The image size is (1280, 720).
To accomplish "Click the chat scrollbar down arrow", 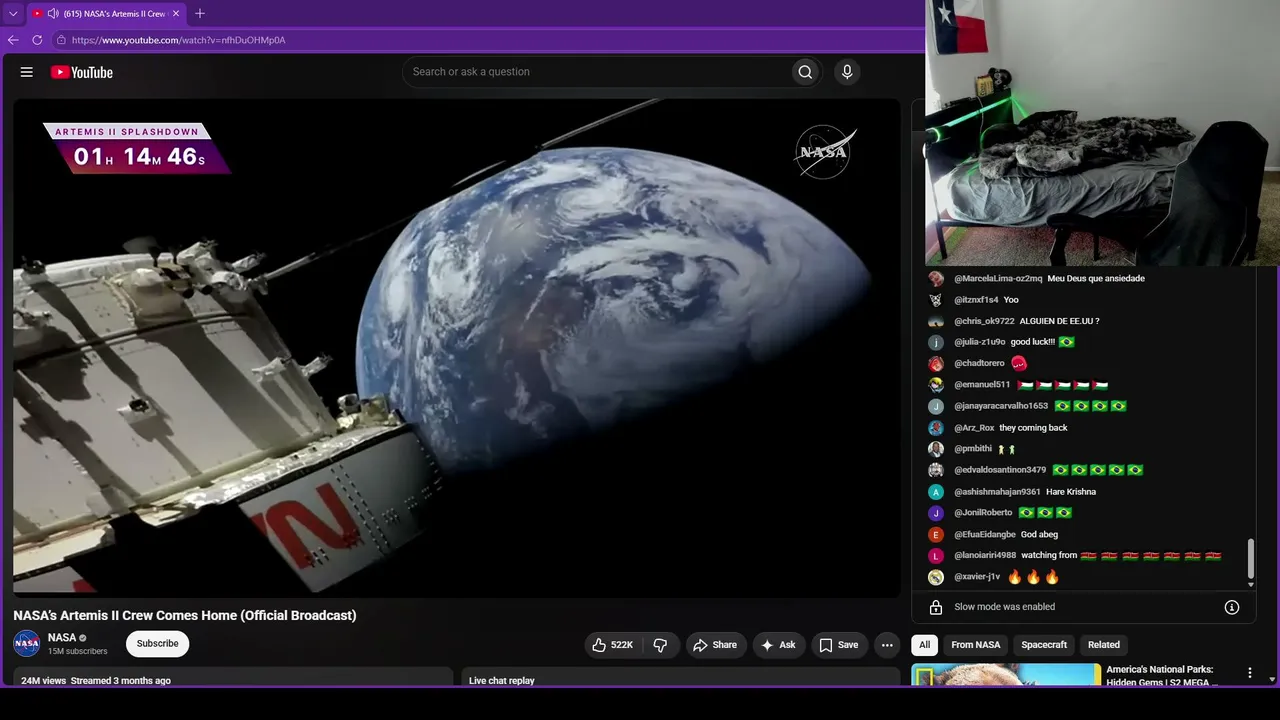I will tap(1250, 585).
